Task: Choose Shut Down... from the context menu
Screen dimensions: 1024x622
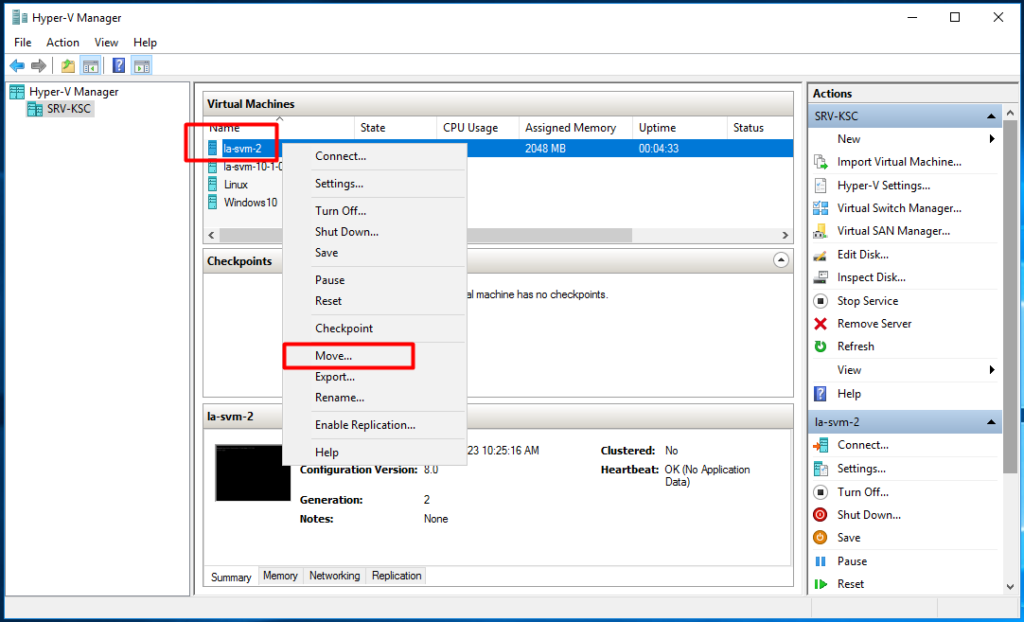Action: pos(374,232)
